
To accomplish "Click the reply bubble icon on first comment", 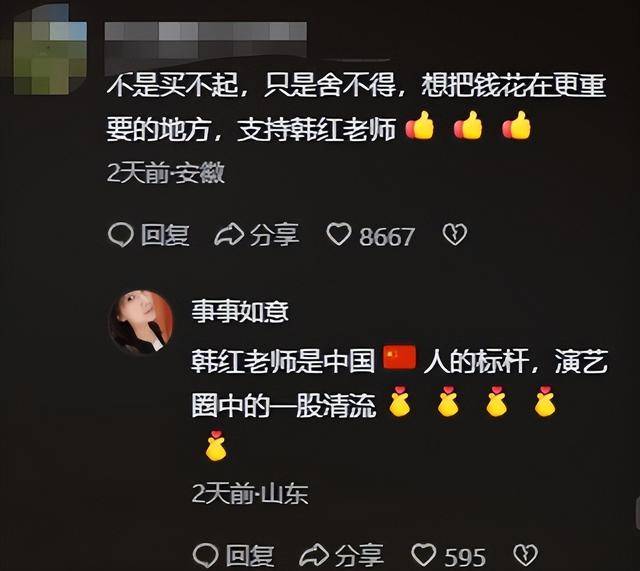I will click(x=121, y=235).
